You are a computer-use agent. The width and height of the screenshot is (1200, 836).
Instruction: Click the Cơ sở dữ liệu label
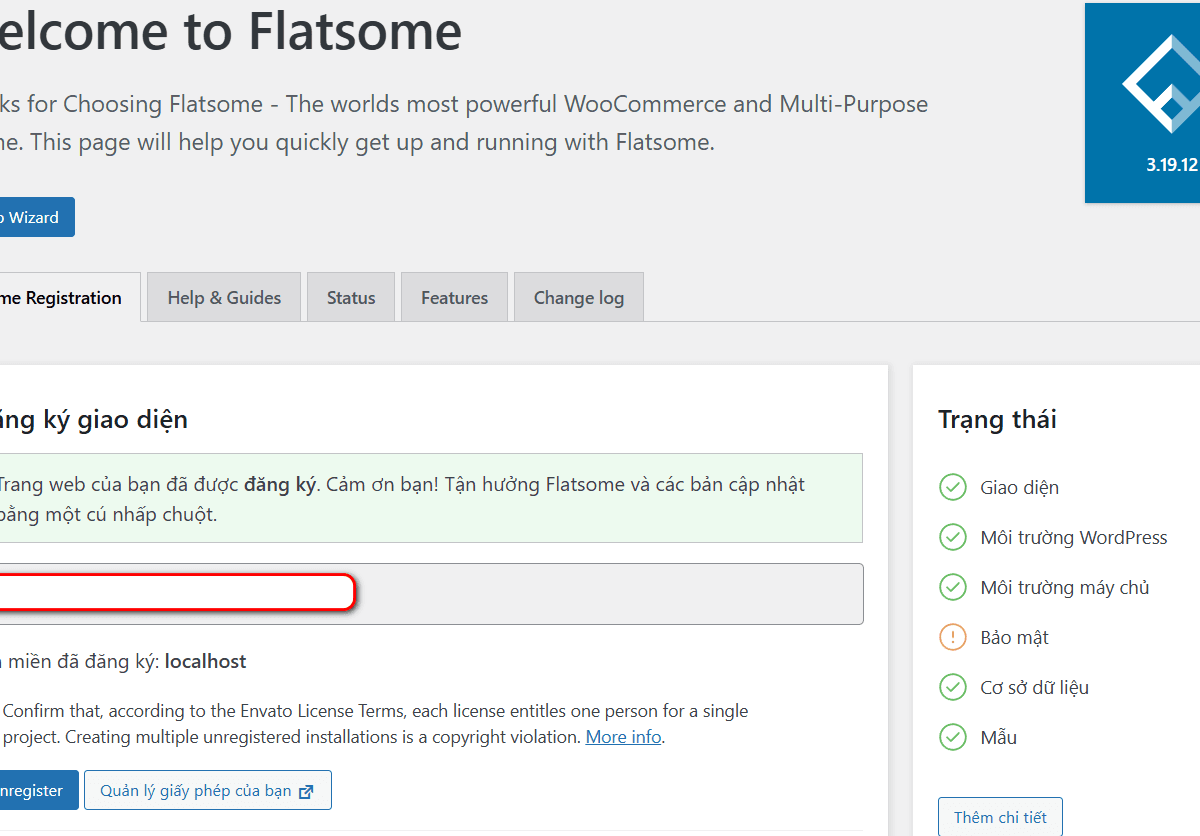[x=1034, y=688]
